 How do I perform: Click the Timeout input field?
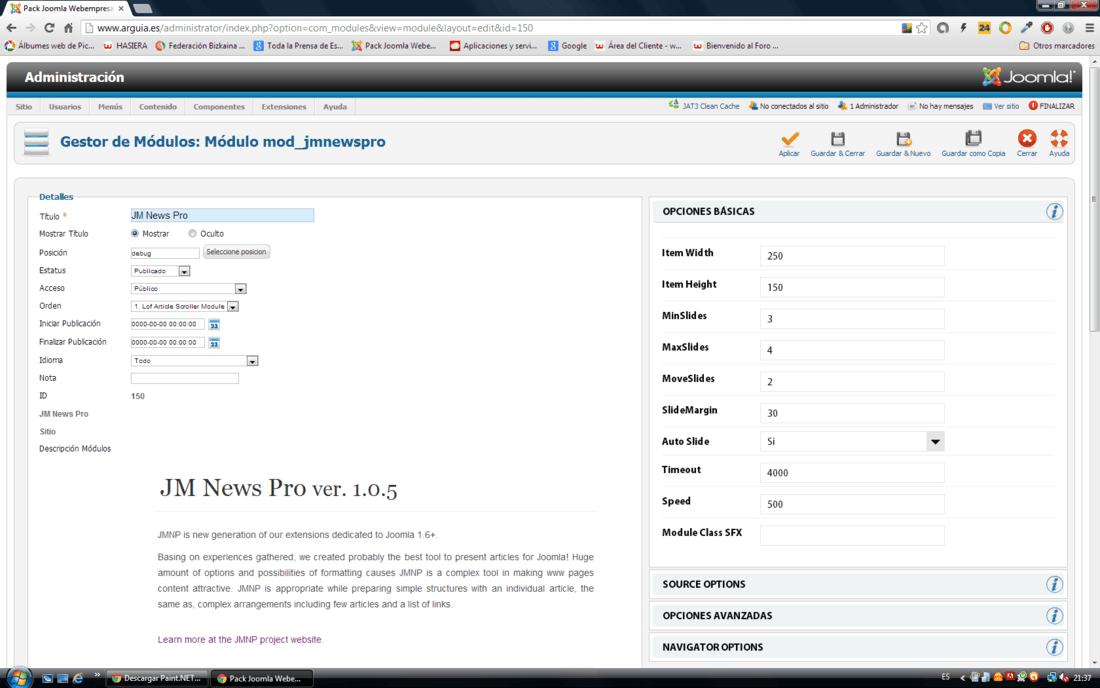(852, 473)
